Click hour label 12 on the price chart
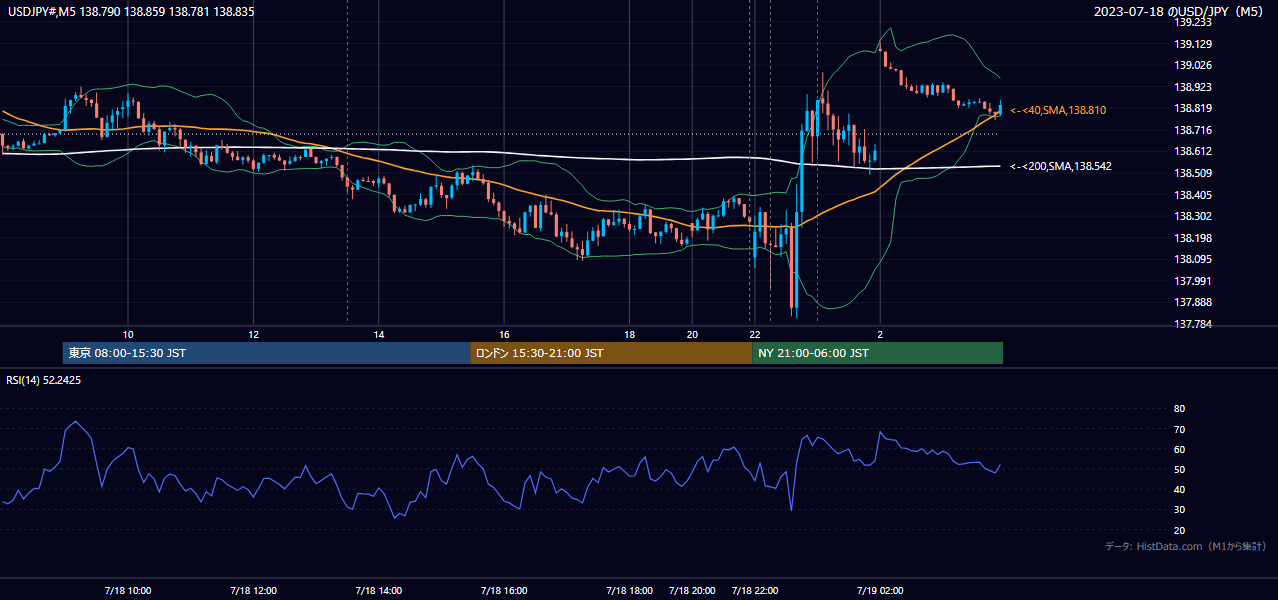 pyautogui.click(x=254, y=334)
